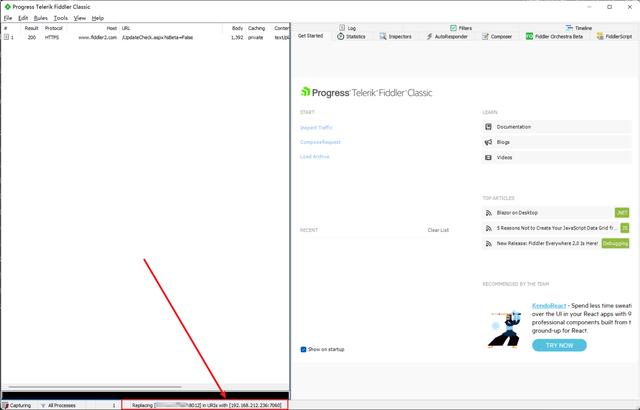Switch to the Inspectors tab
The height and width of the screenshot is (410, 640).
pyautogui.click(x=395, y=36)
